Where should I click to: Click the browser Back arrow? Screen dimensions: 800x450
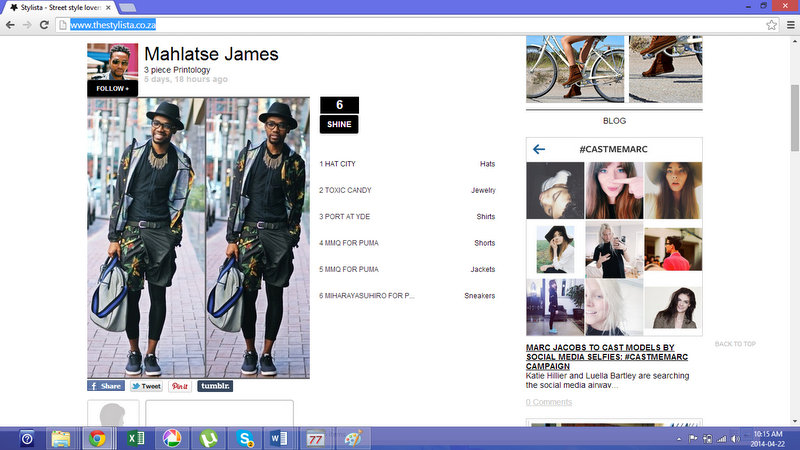10,24
